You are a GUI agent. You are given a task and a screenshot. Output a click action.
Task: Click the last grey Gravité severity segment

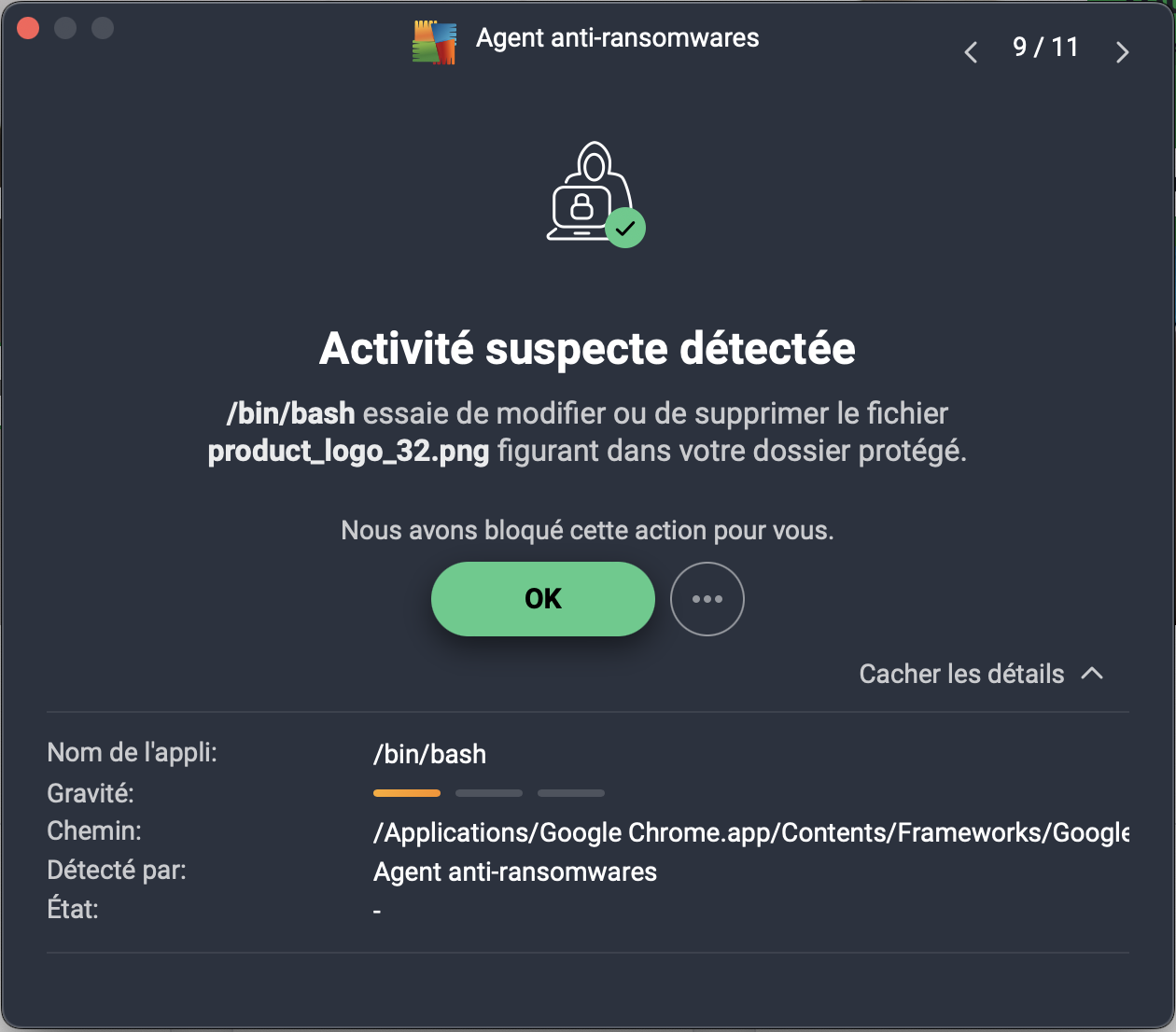(571, 793)
